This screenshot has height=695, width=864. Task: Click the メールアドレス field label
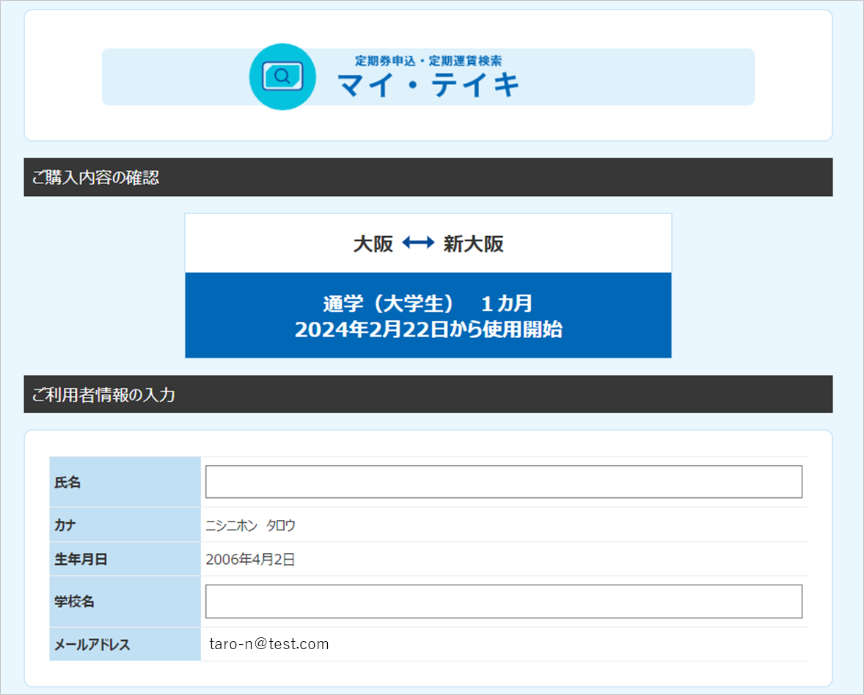[x=92, y=645]
